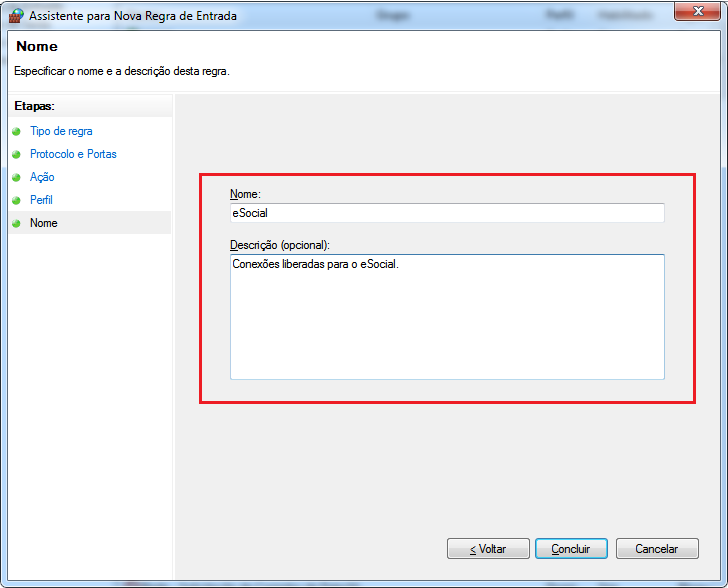Cancel the new inbound rule wizard
The height and width of the screenshot is (588, 728).
tap(657, 549)
